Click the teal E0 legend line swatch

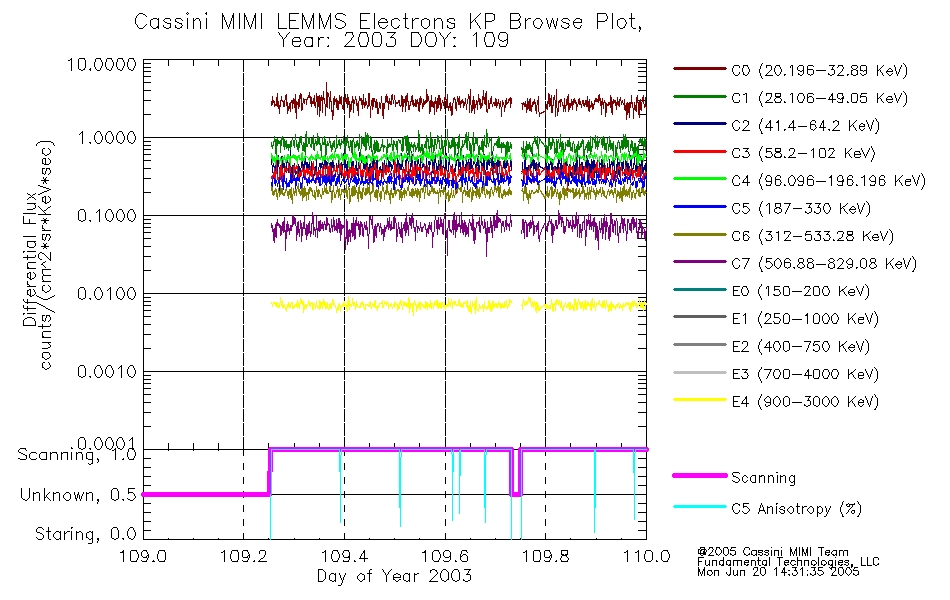point(699,290)
